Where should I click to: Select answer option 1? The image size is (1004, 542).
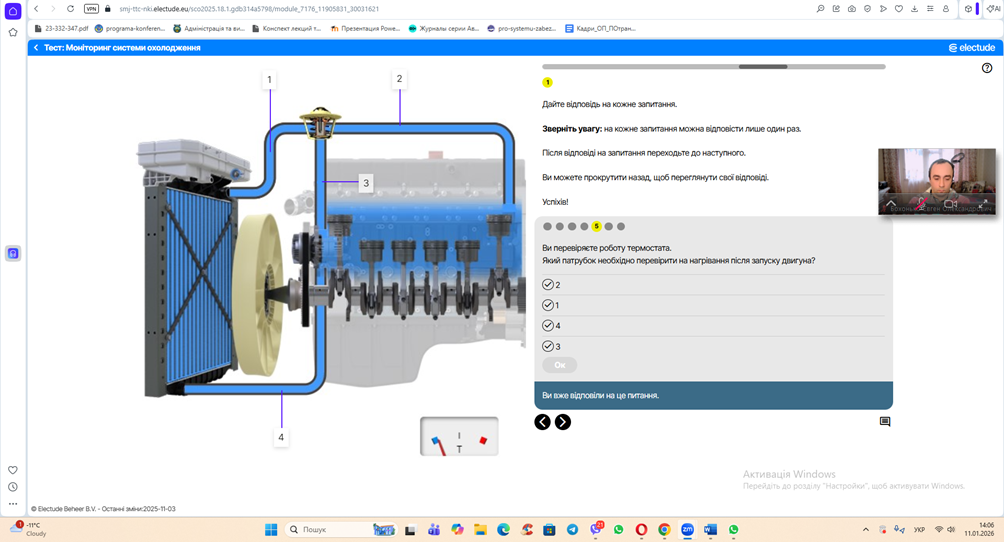548,305
